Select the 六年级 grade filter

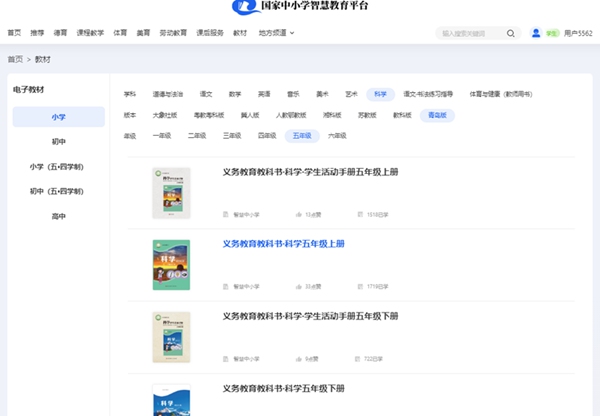337,135
